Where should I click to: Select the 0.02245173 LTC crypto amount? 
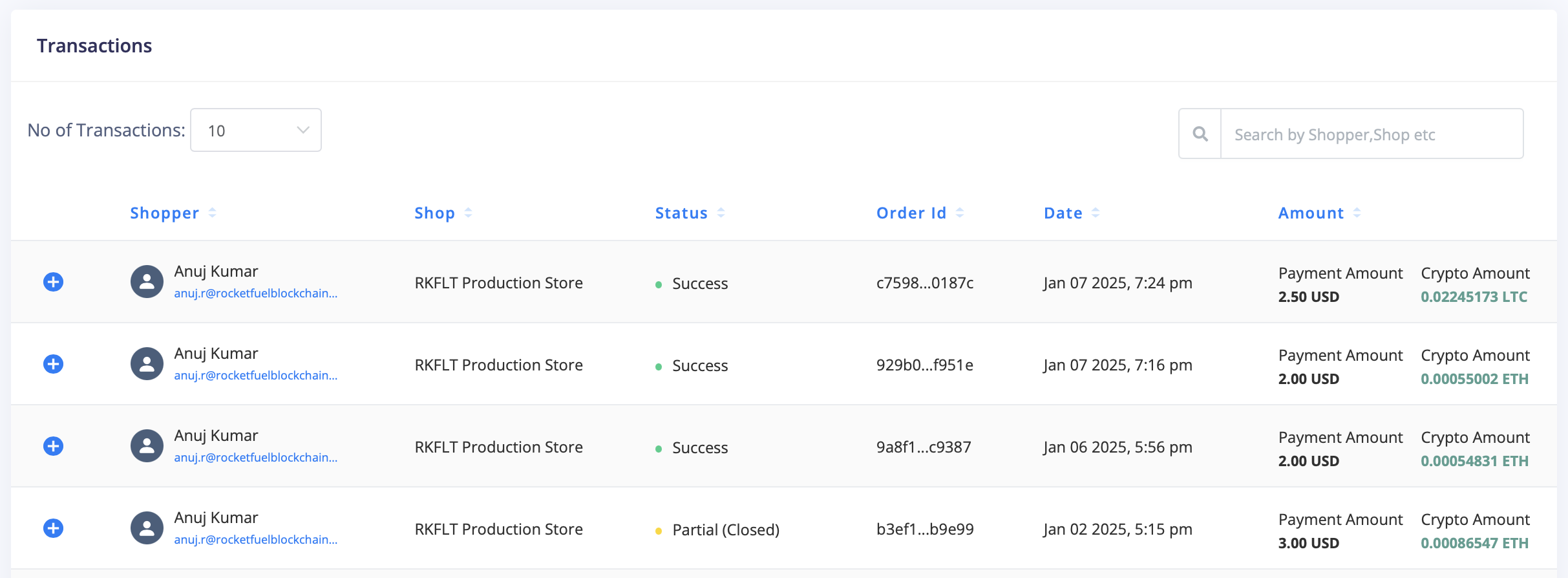(x=1474, y=297)
